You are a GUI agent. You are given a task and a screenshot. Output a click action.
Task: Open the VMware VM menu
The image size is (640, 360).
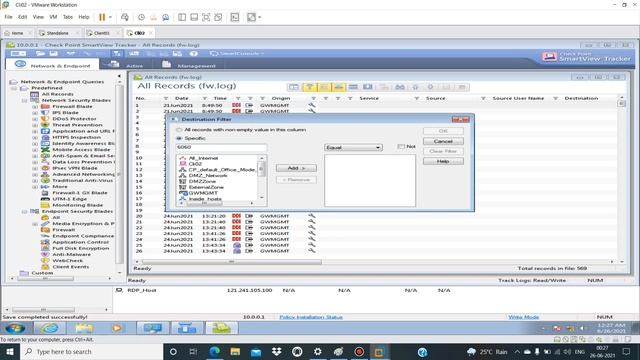point(53,17)
